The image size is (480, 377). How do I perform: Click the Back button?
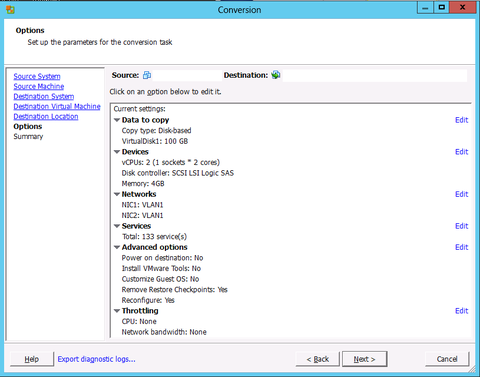[x=318, y=359]
